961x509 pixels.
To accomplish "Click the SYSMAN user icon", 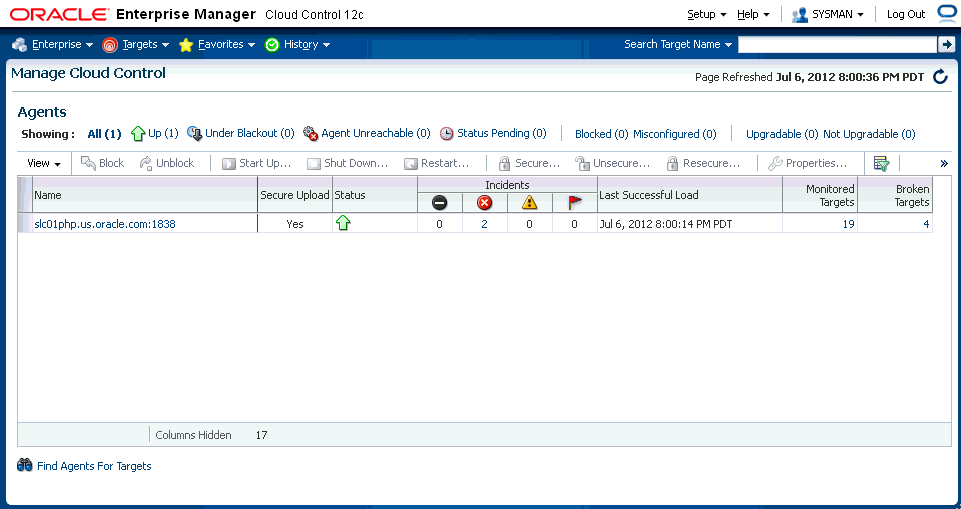I will tap(799, 15).
